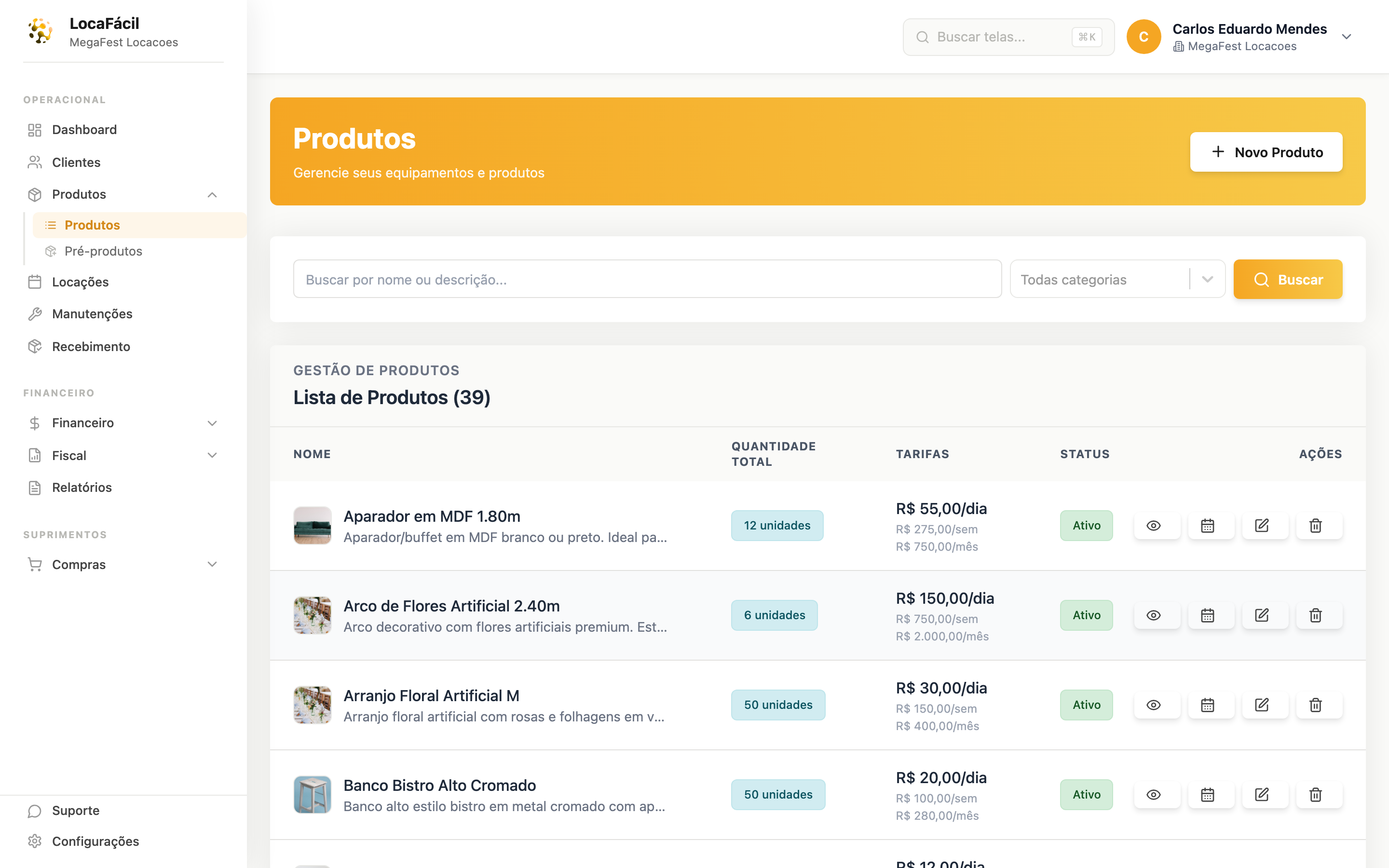Image resolution: width=1389 pixels, height=868 pixels.
Task: Click the Ativo status of Aparador row
Action: click(x=1086, y=525)
